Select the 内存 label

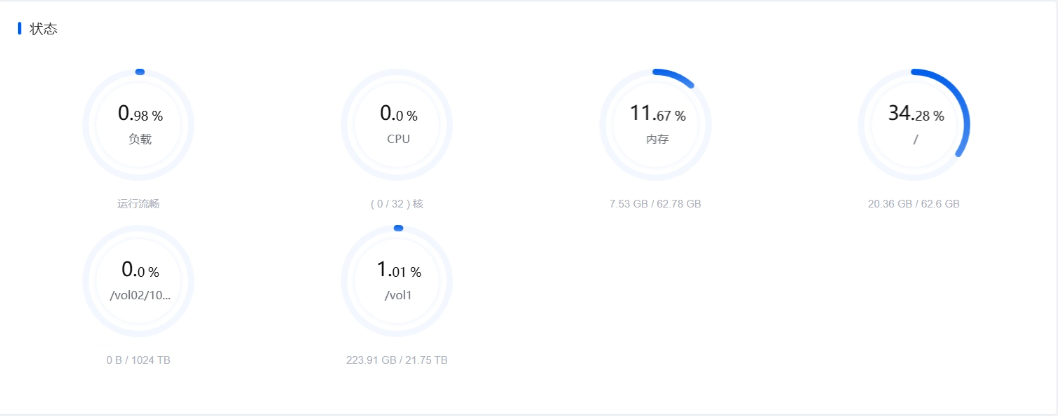click(x=657, y=139)
